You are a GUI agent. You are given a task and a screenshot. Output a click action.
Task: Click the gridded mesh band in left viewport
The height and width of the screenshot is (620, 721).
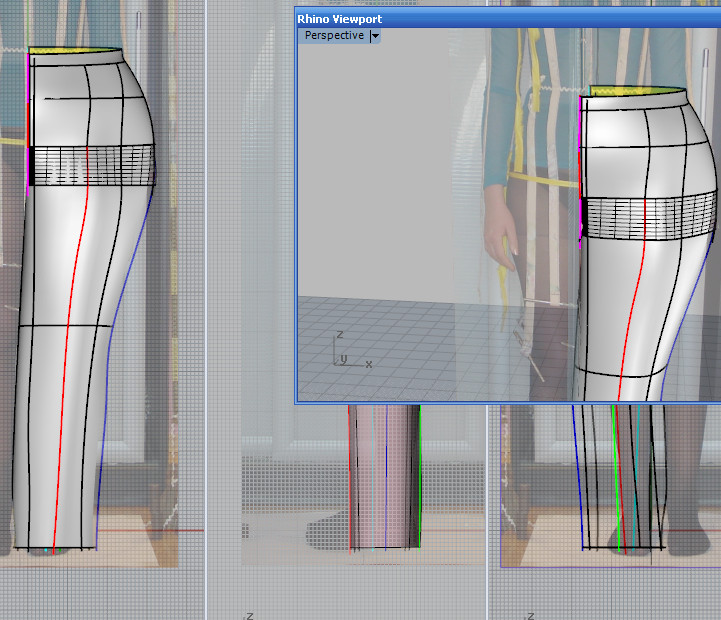[95, 165]
